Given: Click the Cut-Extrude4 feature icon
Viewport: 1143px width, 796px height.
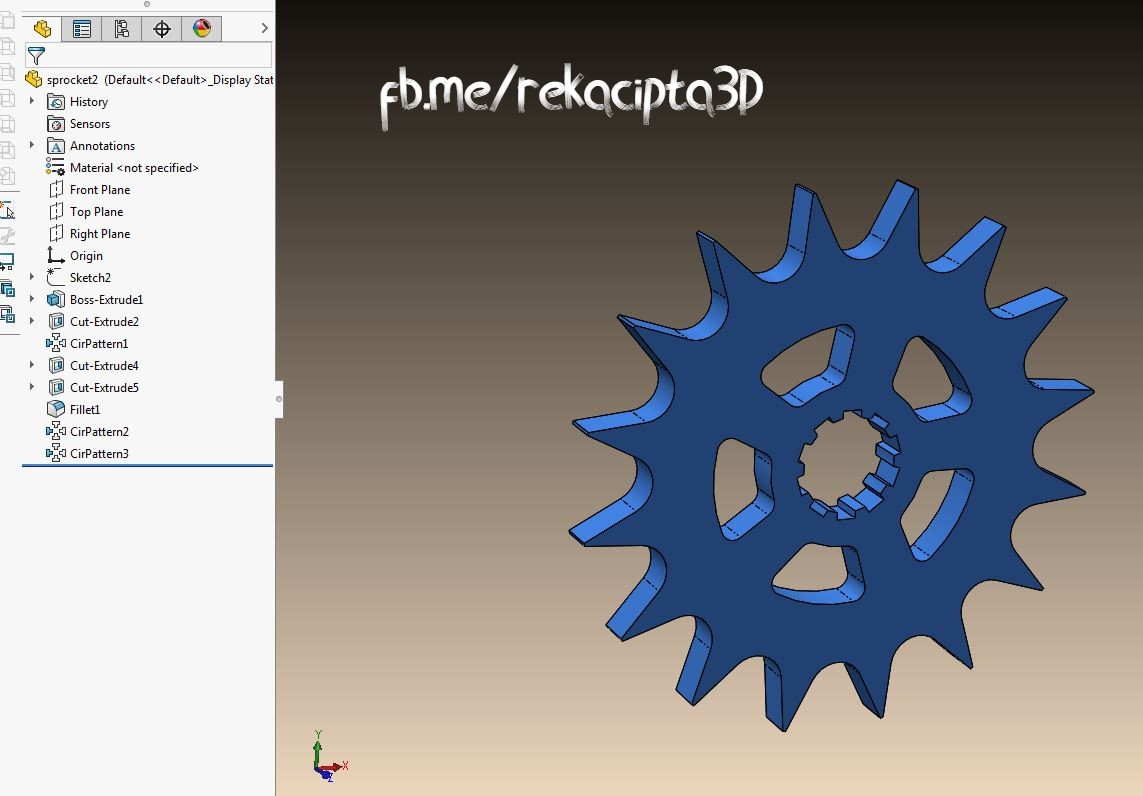Looking at the screenshot, I should 56,365.
